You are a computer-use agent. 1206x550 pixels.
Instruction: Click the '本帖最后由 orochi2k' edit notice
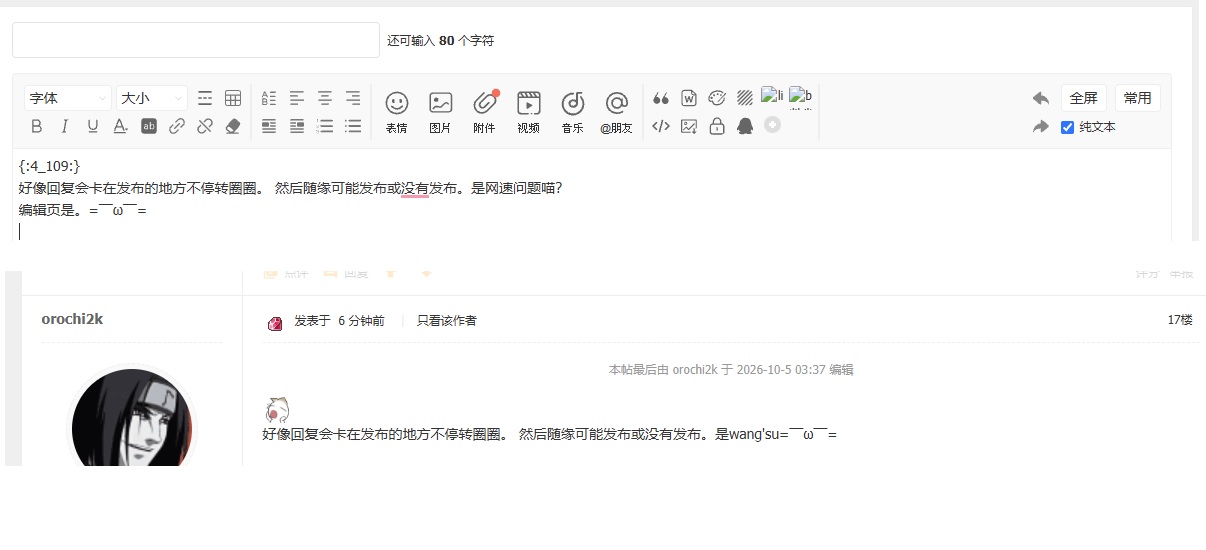pos(731,369)
